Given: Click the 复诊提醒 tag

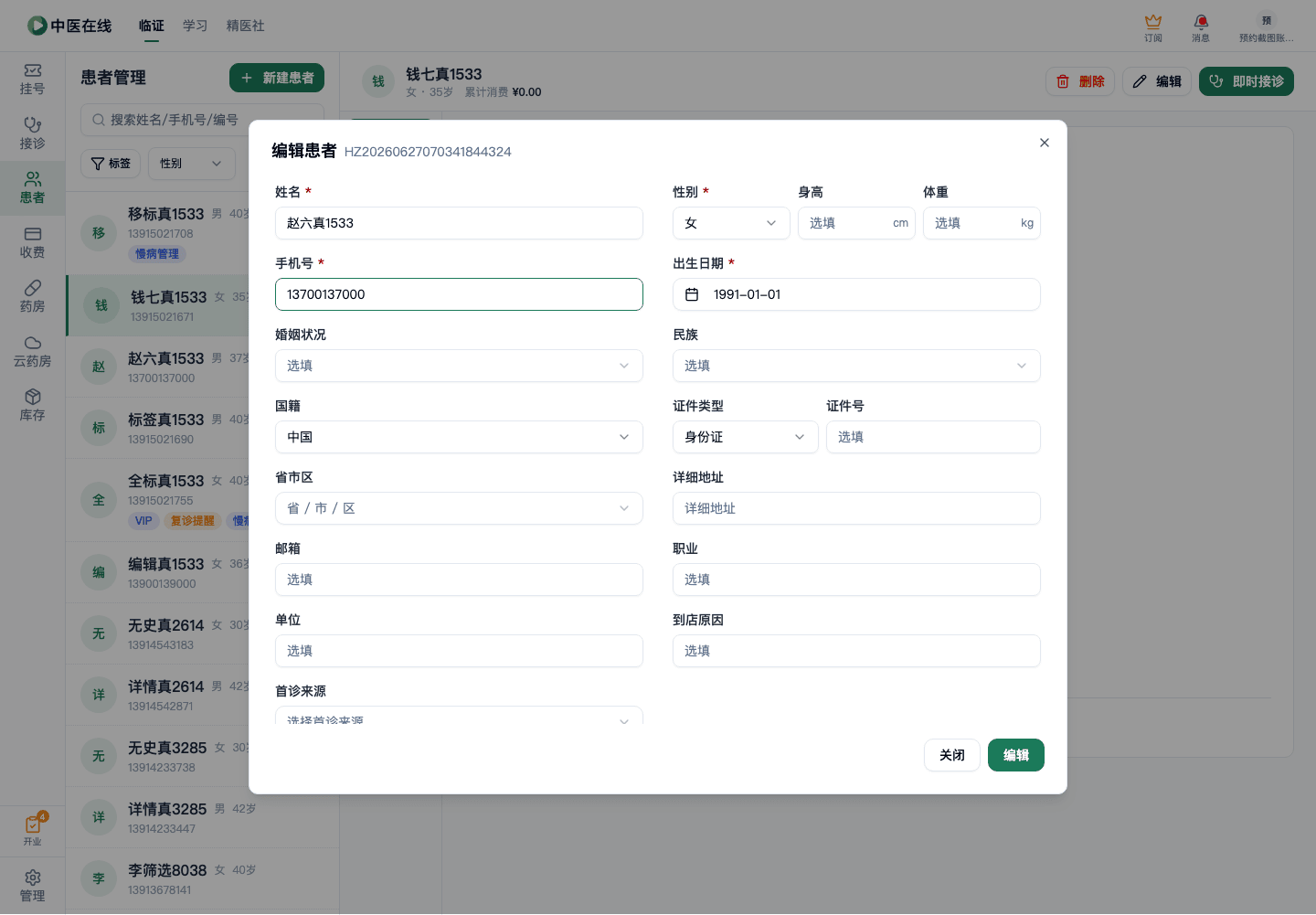Looking at the screenshot, I should 193,521.
